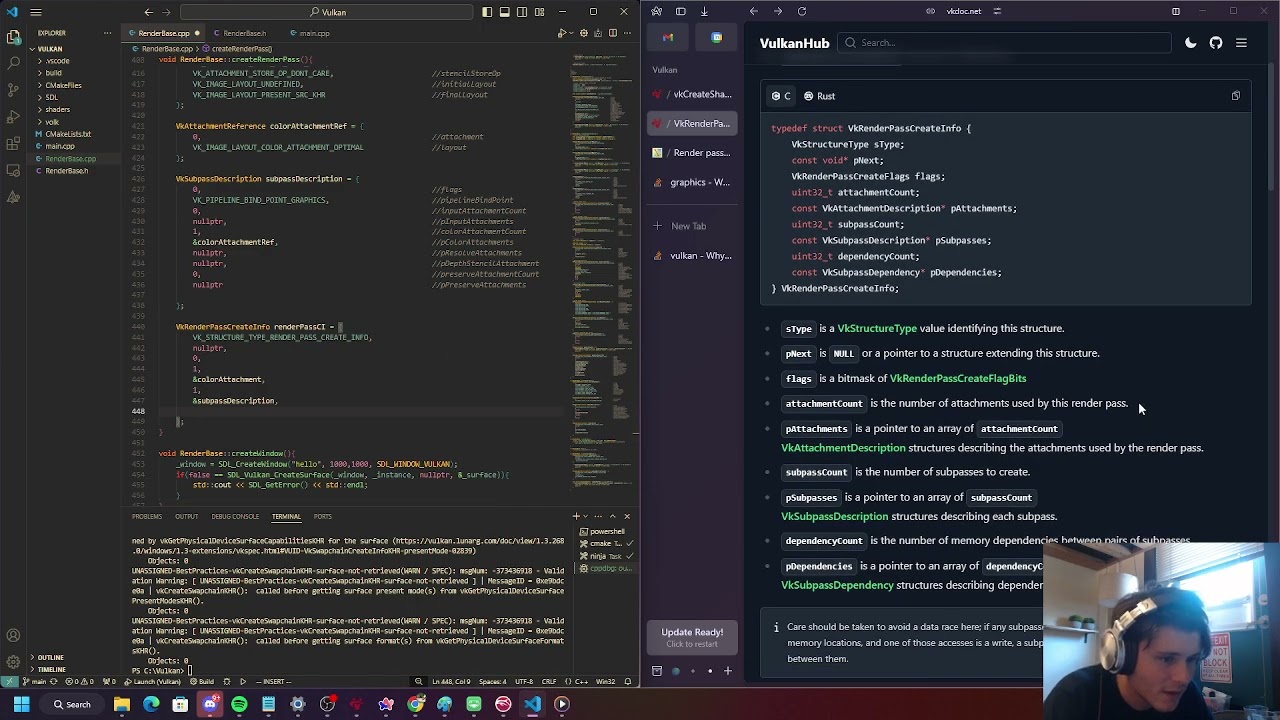Open VulkanHub hamburger menu
The width and height of the screenshot is (1280, 720).
[1241, 43]
